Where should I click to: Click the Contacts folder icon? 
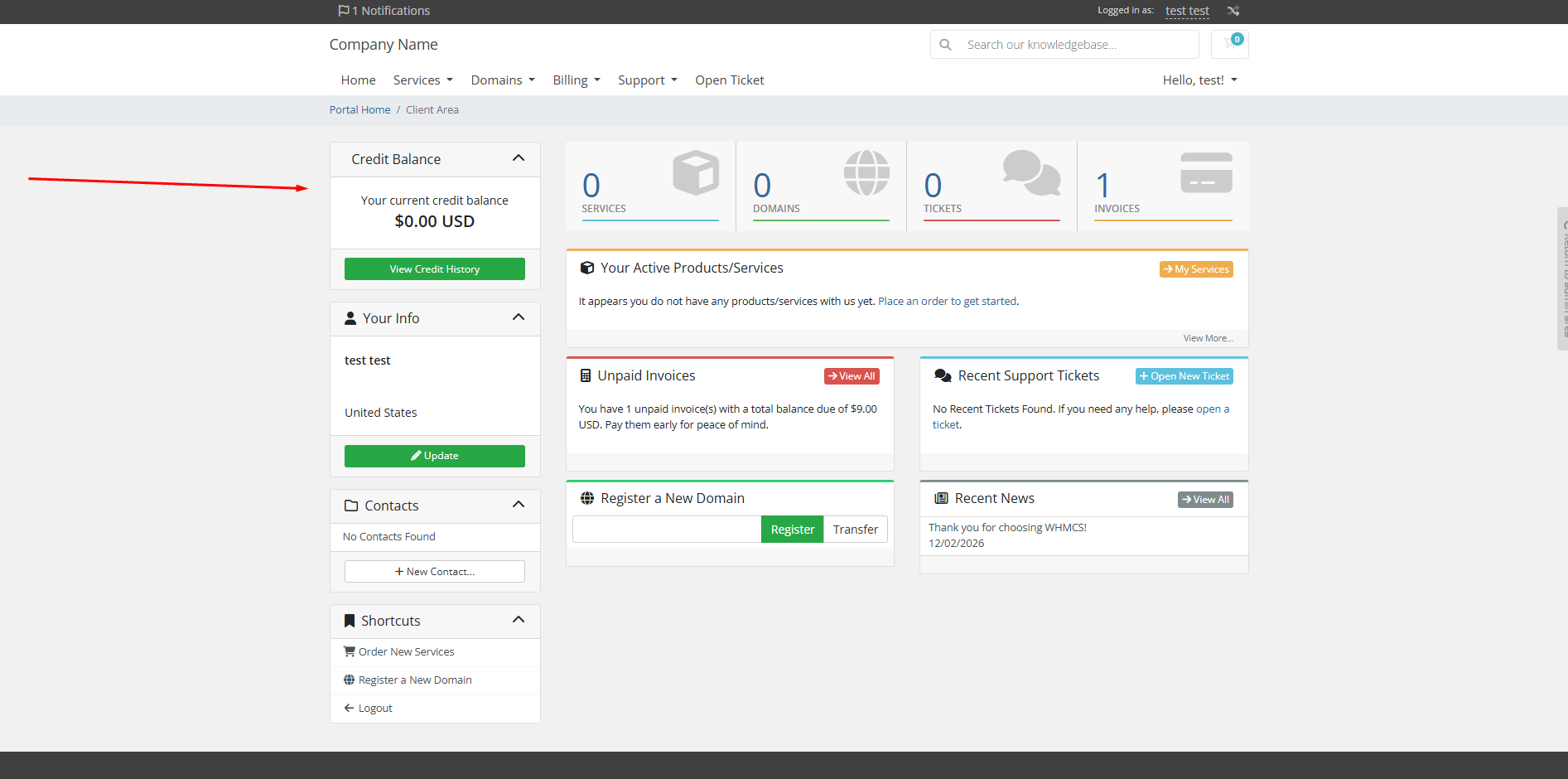tap(350, 505)
